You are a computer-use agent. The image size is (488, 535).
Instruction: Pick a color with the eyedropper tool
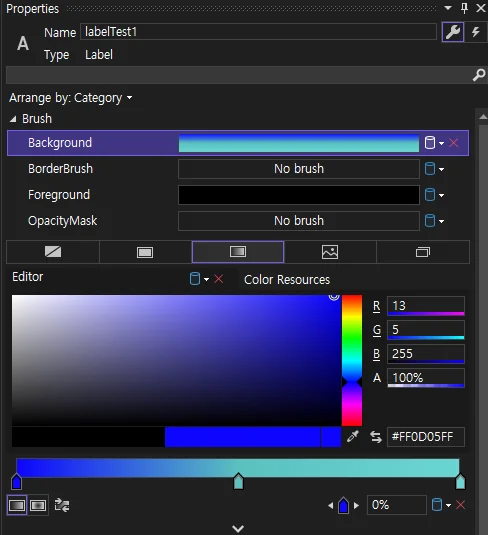[353, 436]
